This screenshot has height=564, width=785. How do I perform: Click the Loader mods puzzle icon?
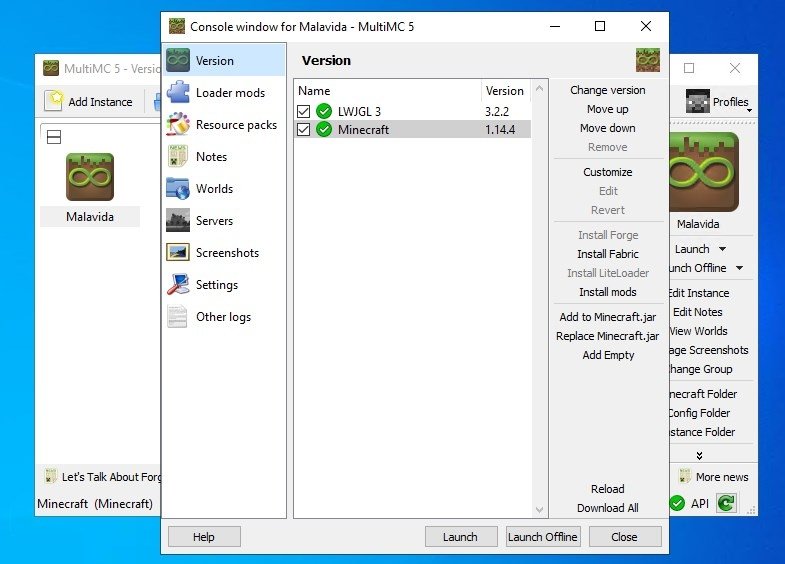[x=178, y=93]
